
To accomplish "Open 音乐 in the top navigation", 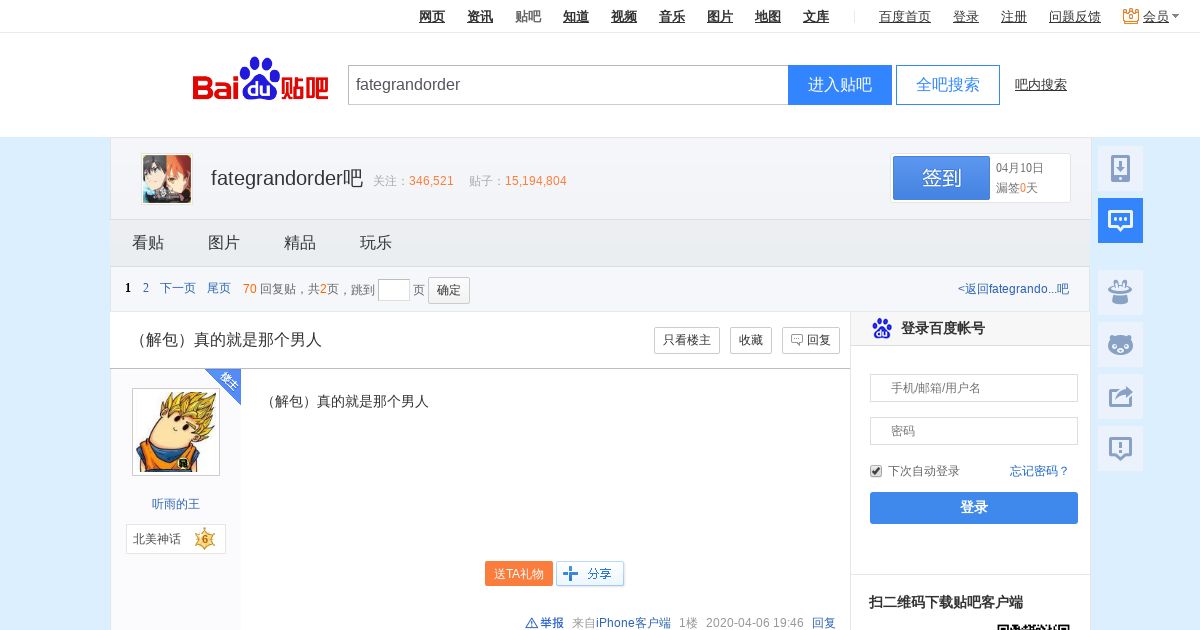I will (x=672, y=16).
